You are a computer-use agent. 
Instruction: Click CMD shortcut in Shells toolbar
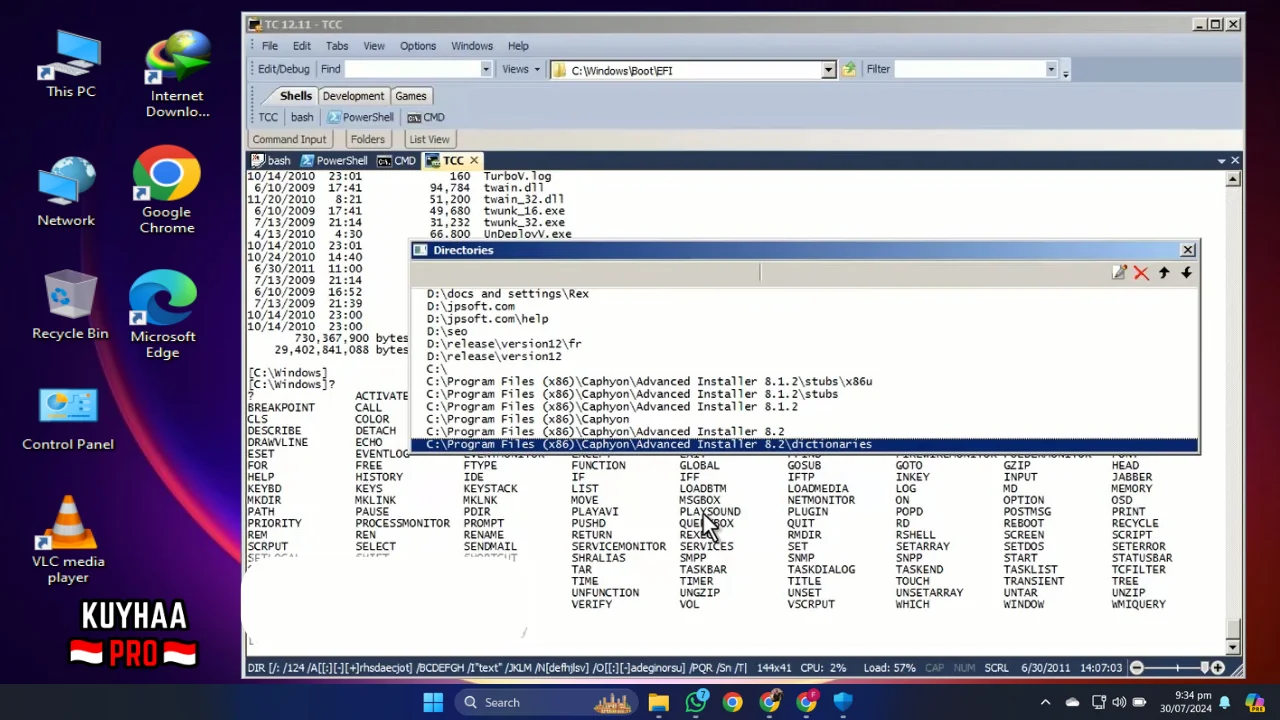pyautogui.click(x=426, y=117)
